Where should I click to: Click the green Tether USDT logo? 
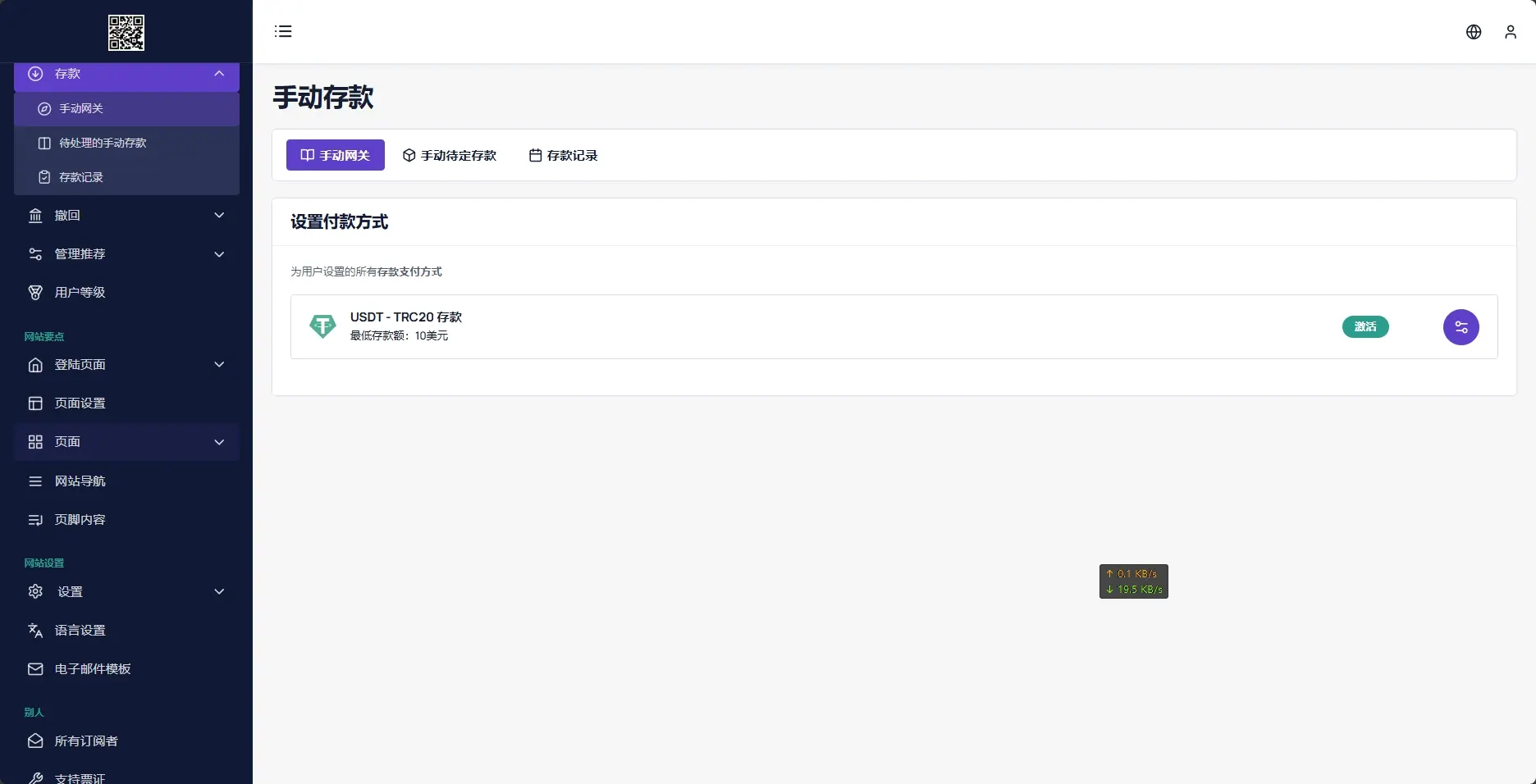coord(322,326)
